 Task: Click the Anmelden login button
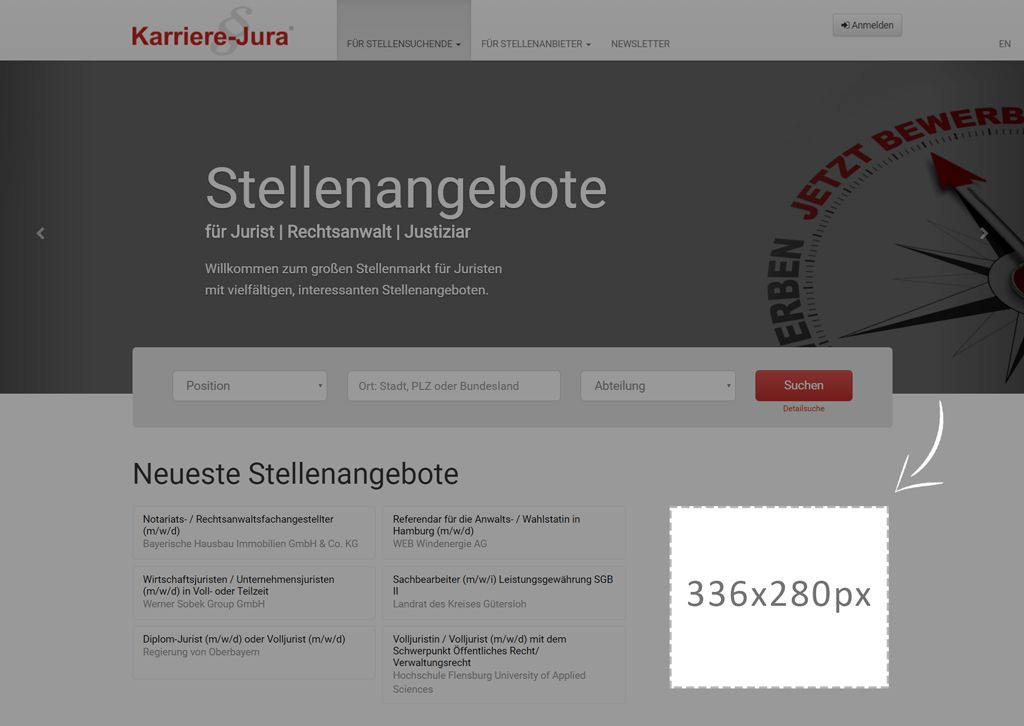point(867,25)
